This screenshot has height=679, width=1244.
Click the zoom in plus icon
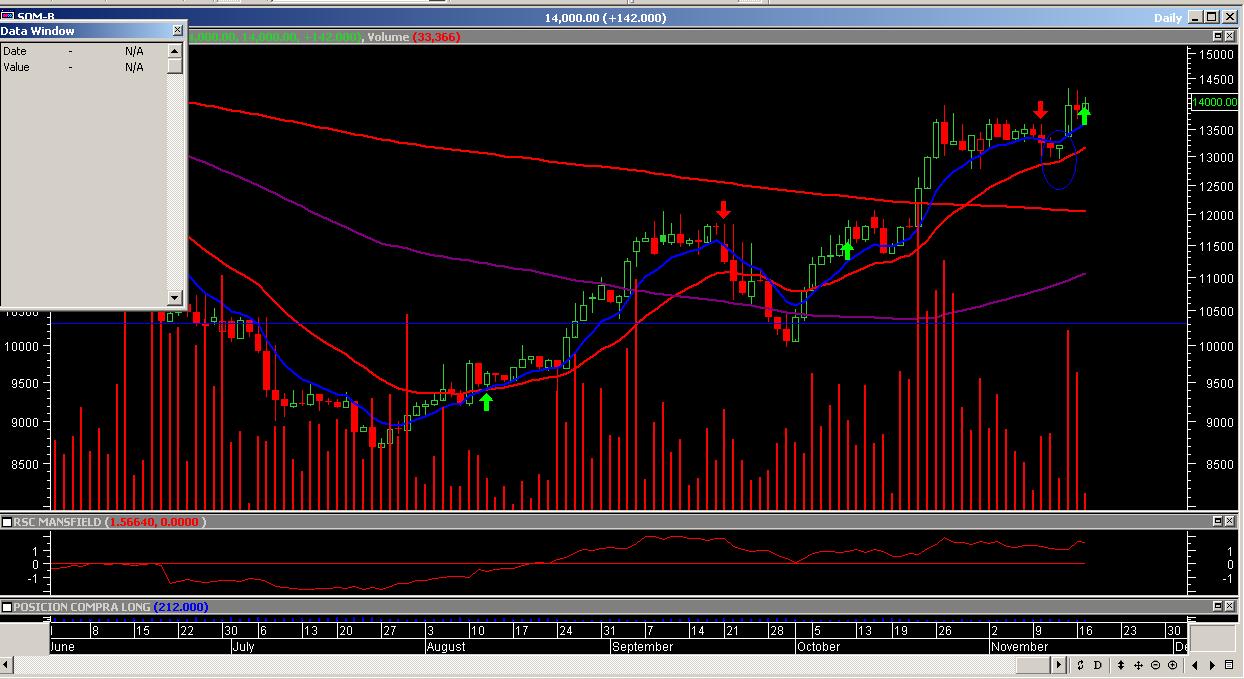(x=1173, y=665)
